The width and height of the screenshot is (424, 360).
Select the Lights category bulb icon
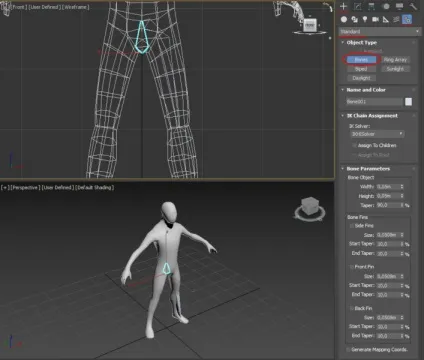[x=365, y=19]
